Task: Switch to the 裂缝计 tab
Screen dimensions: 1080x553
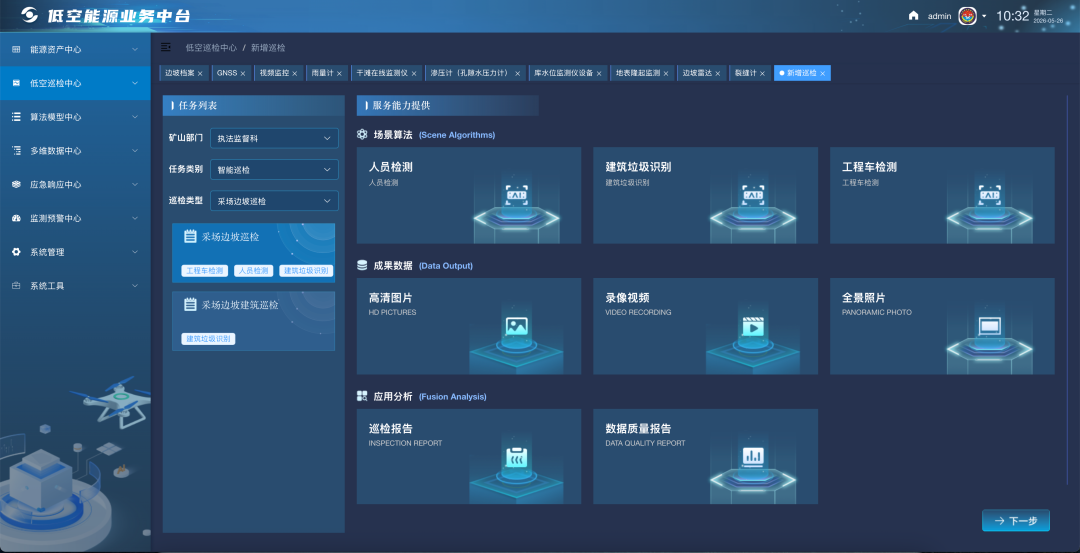Action: [750, 73]
